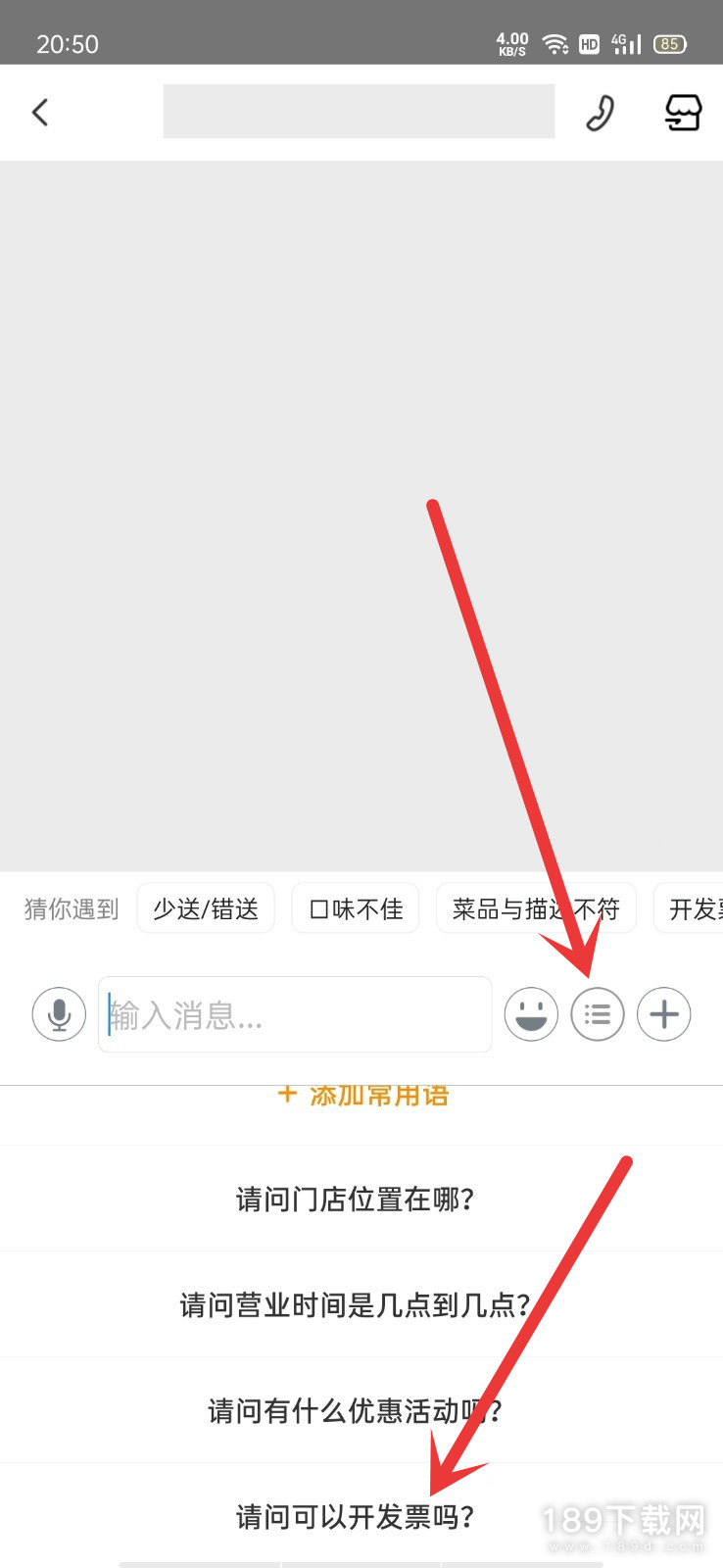This screenshot has width=723, height=1568.
Task: Send phrase 请问门店位置在哪?
Action: (356, 1199)
